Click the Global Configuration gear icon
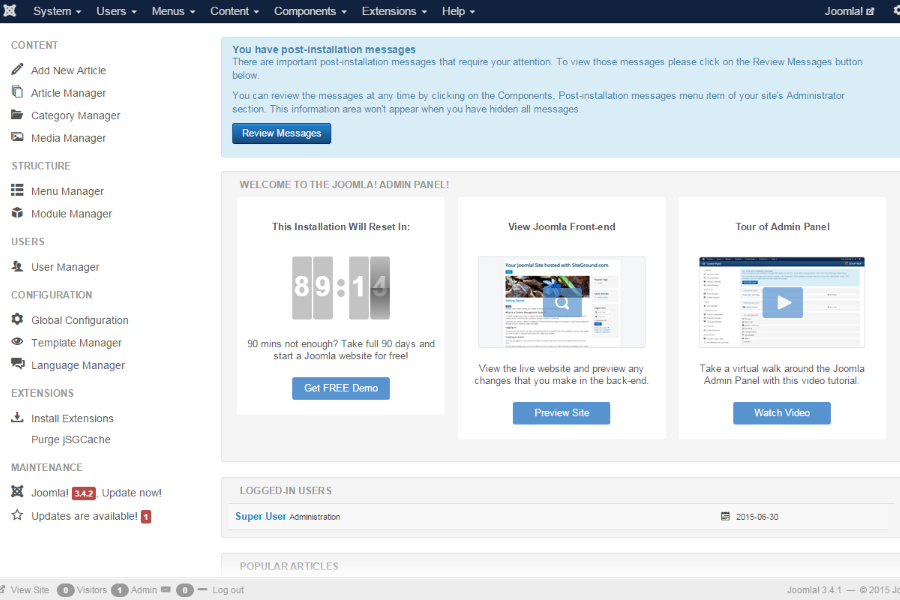The image size is (900, 600). 17,319
